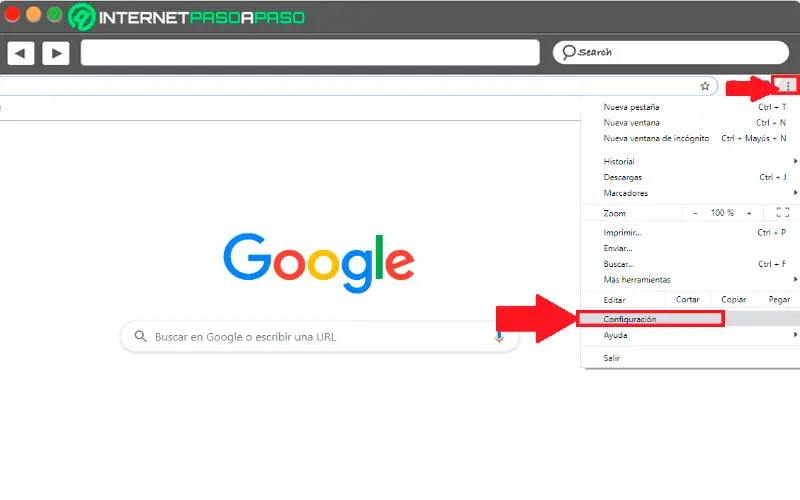Click the 100 % zoom value
The width and height of the screenshot is (800, 500).
coord(722,213)
